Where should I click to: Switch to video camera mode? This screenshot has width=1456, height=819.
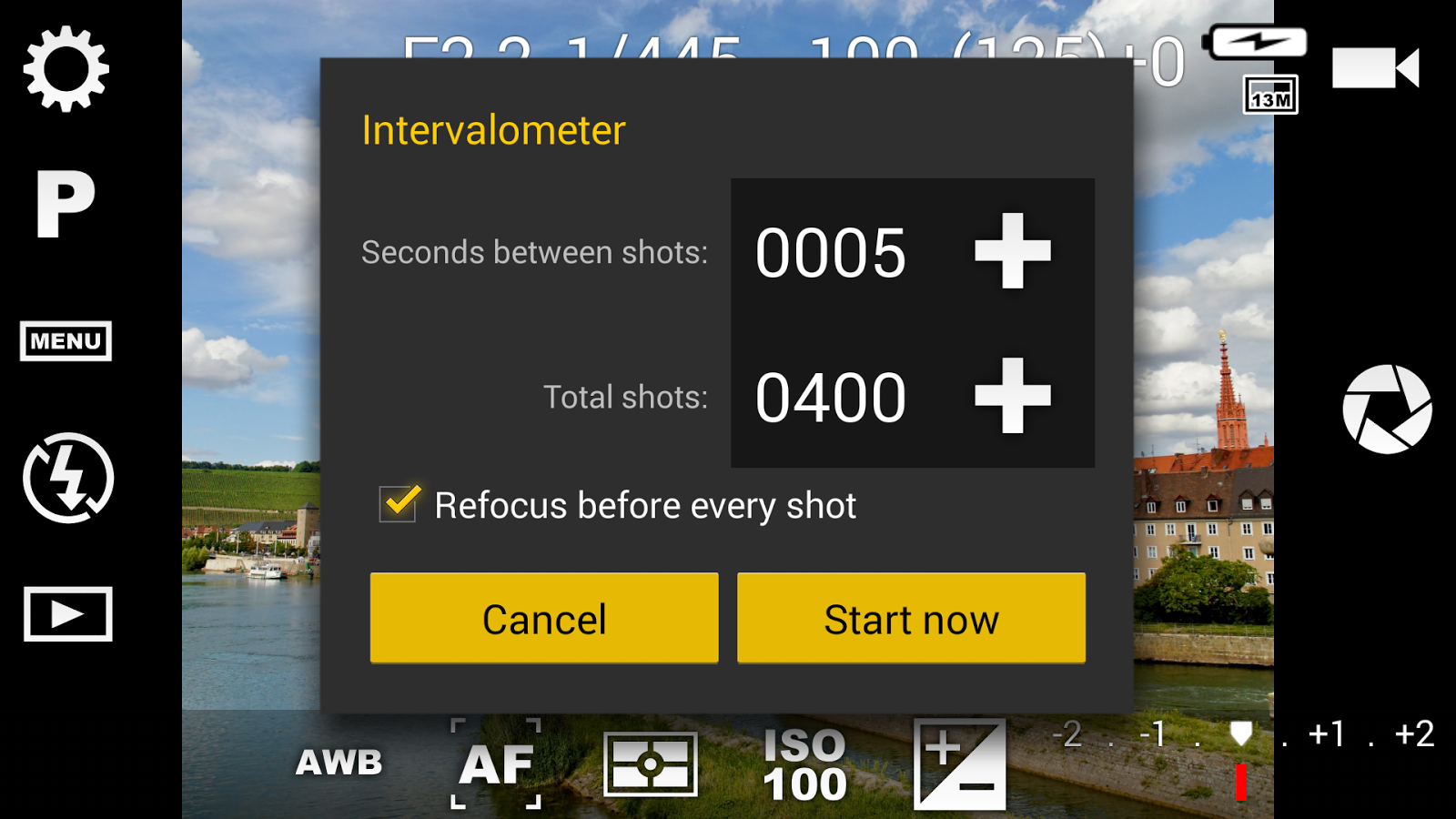point(1376,68)
